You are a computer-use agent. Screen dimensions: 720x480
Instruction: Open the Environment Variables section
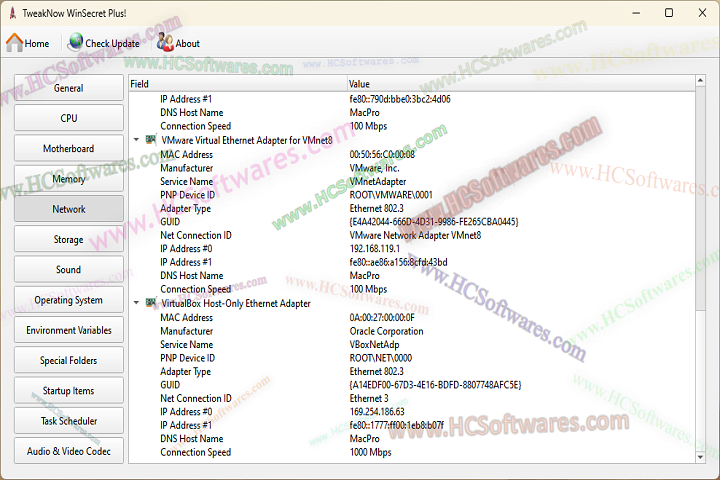point(69,330)
